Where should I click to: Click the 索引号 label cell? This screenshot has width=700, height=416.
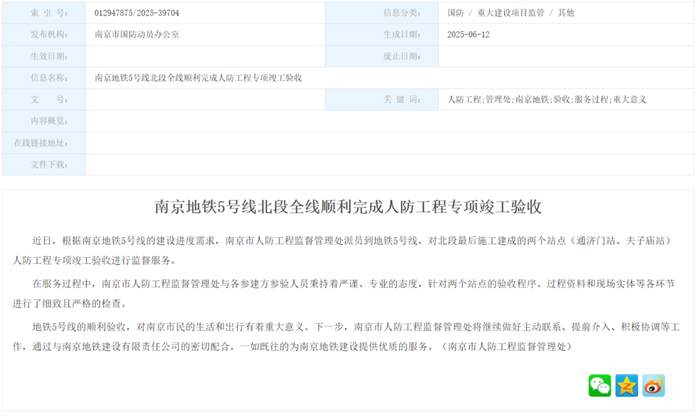pyautogui.click(x=44, y=13)
